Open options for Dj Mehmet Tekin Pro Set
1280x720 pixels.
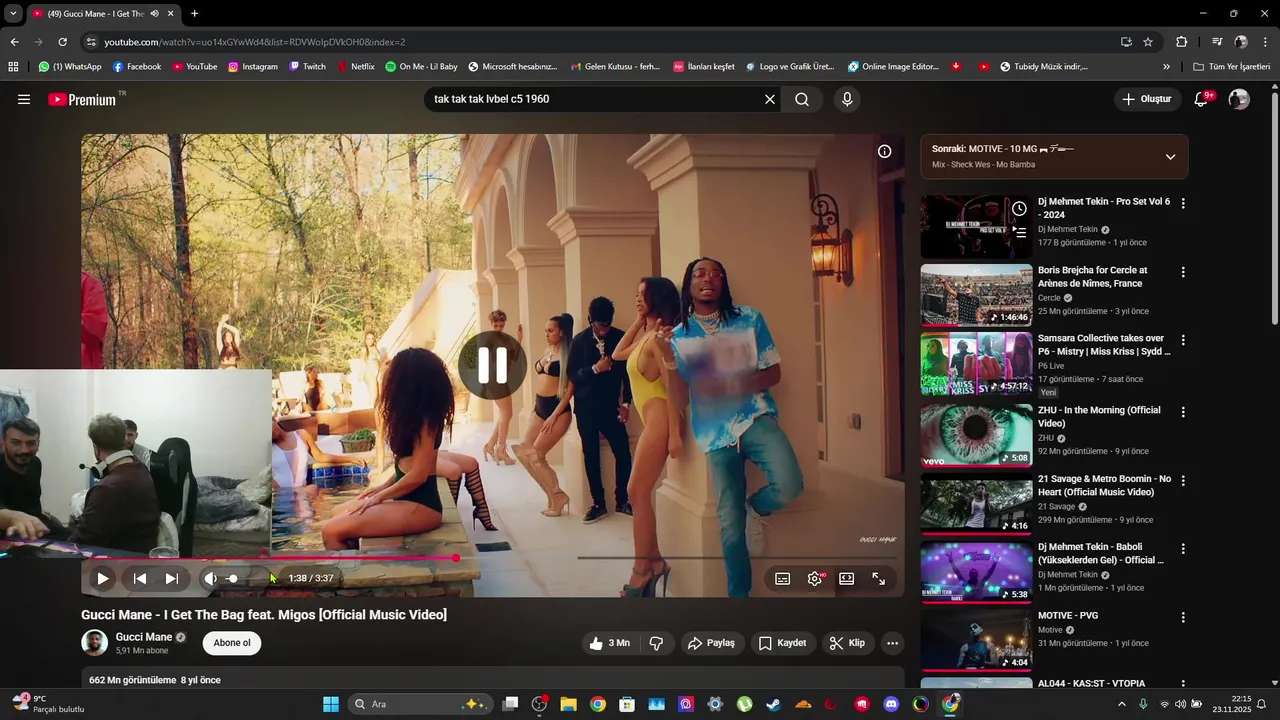1183,203
